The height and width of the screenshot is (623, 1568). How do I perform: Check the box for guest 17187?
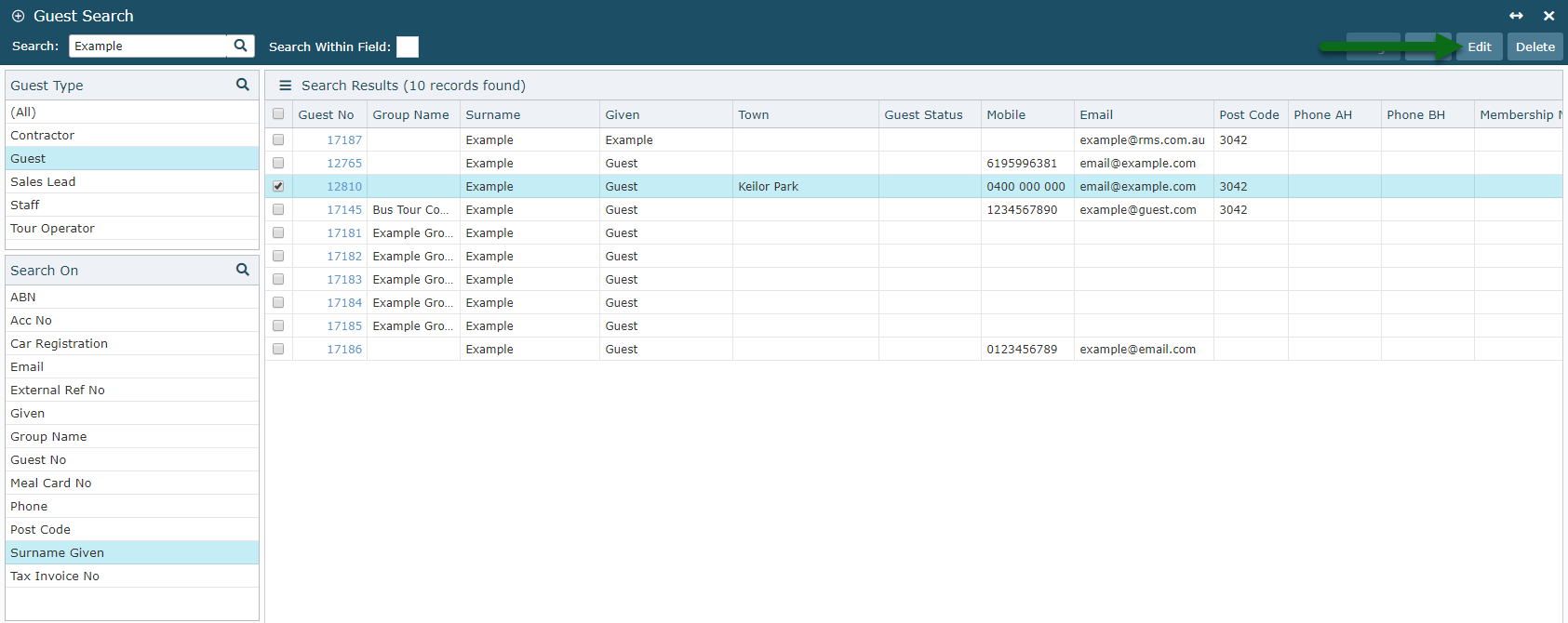coord(278,139)
